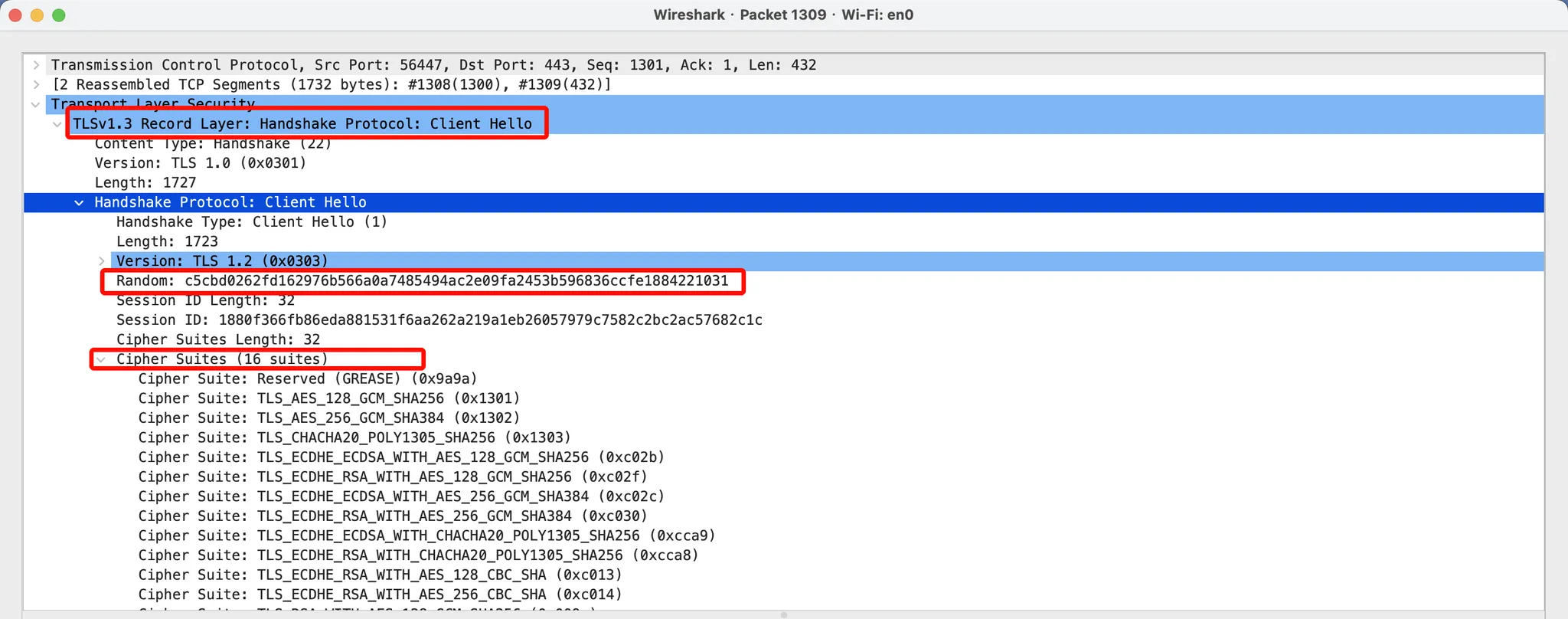Image resolution: width=1568 pixels, height=619 pixels.
Task: Select Cipher Suites Length: 32 row
Action: point(218,339)
